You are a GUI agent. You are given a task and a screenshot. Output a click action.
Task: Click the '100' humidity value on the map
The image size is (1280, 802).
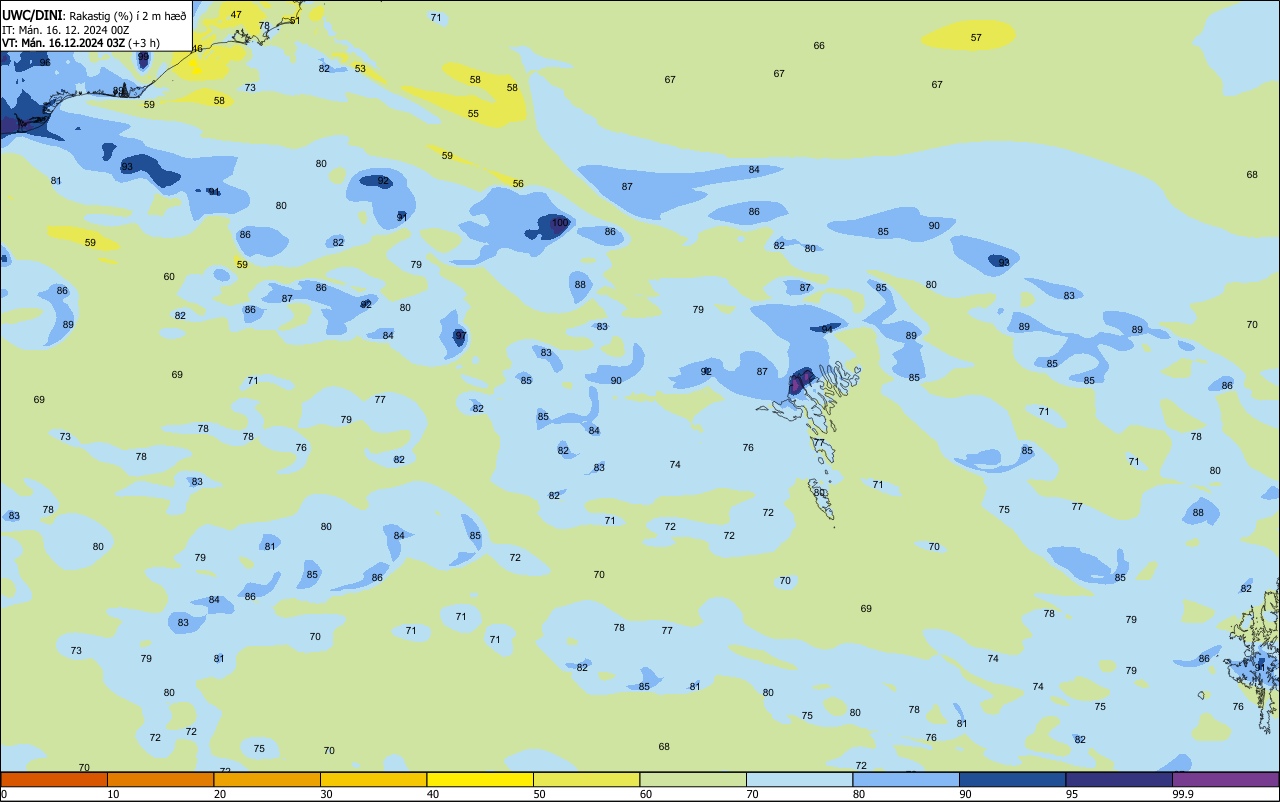(560, 223)
